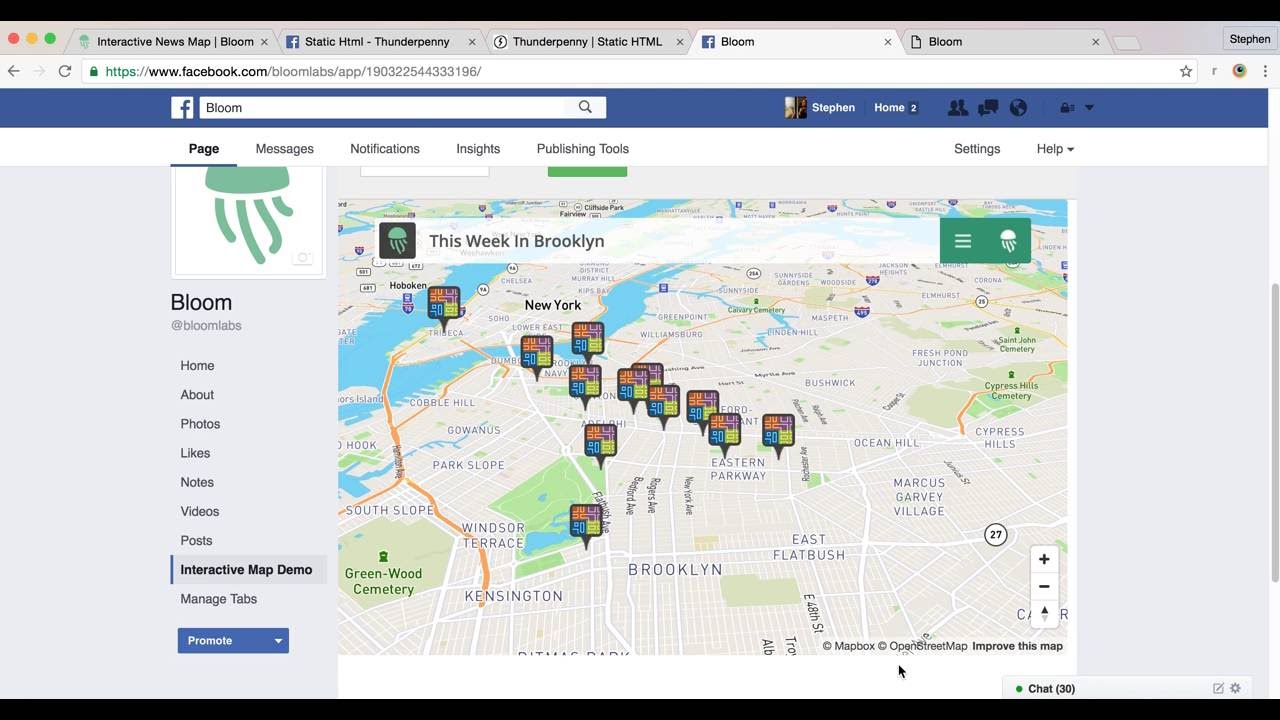1280x720 pixels.
Task: Go back in browser history
Action: [14, 71]
